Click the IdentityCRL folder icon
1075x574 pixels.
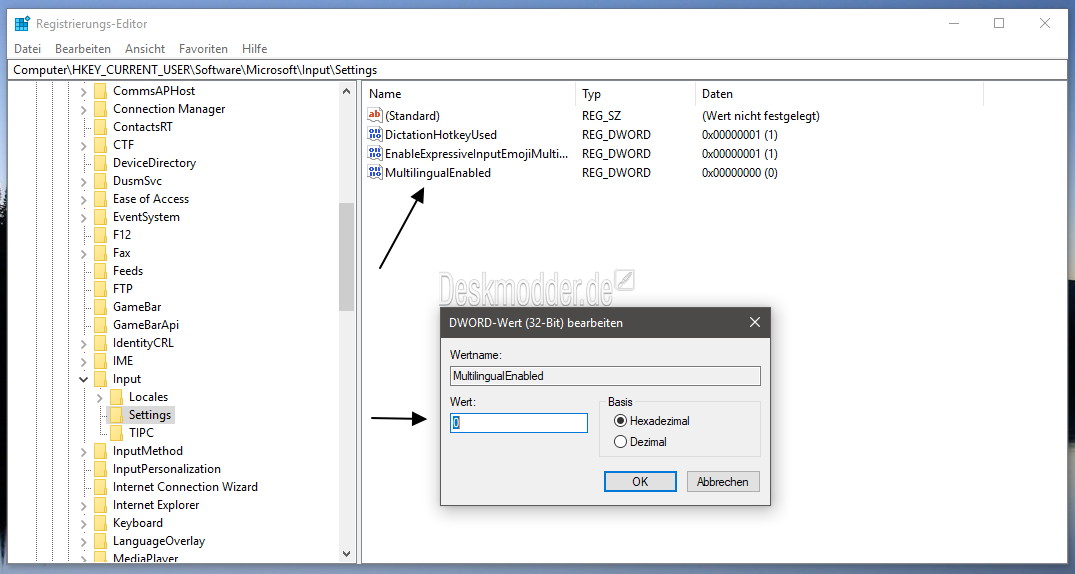[101, 343]
